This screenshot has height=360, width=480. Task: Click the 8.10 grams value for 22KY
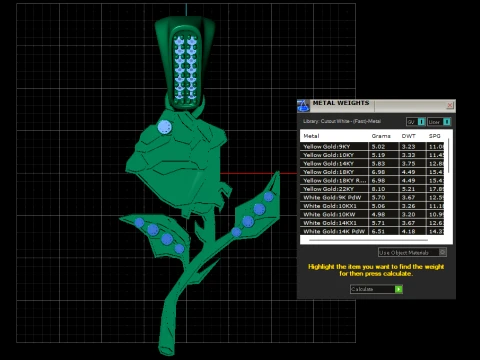378,189
